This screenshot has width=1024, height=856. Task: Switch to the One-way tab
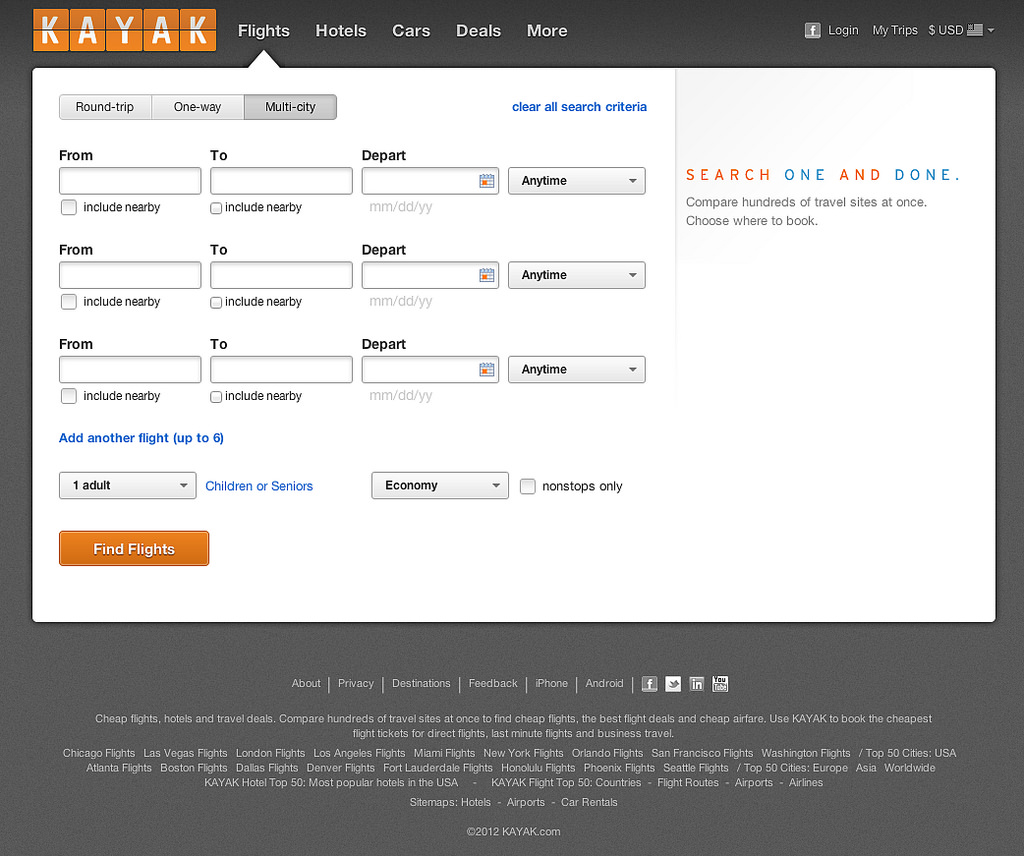197,107
